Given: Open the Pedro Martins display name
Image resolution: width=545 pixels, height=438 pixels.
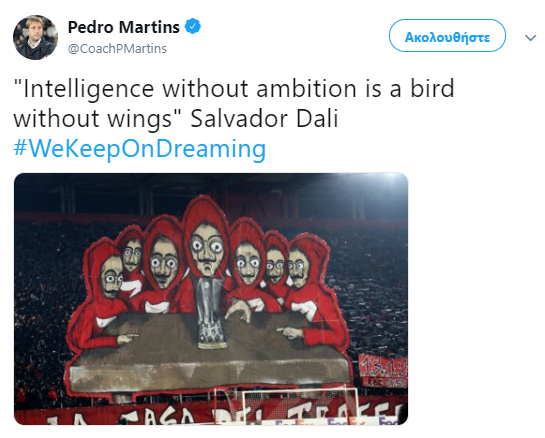Looking at the screenshot, I should coord(124,27).
